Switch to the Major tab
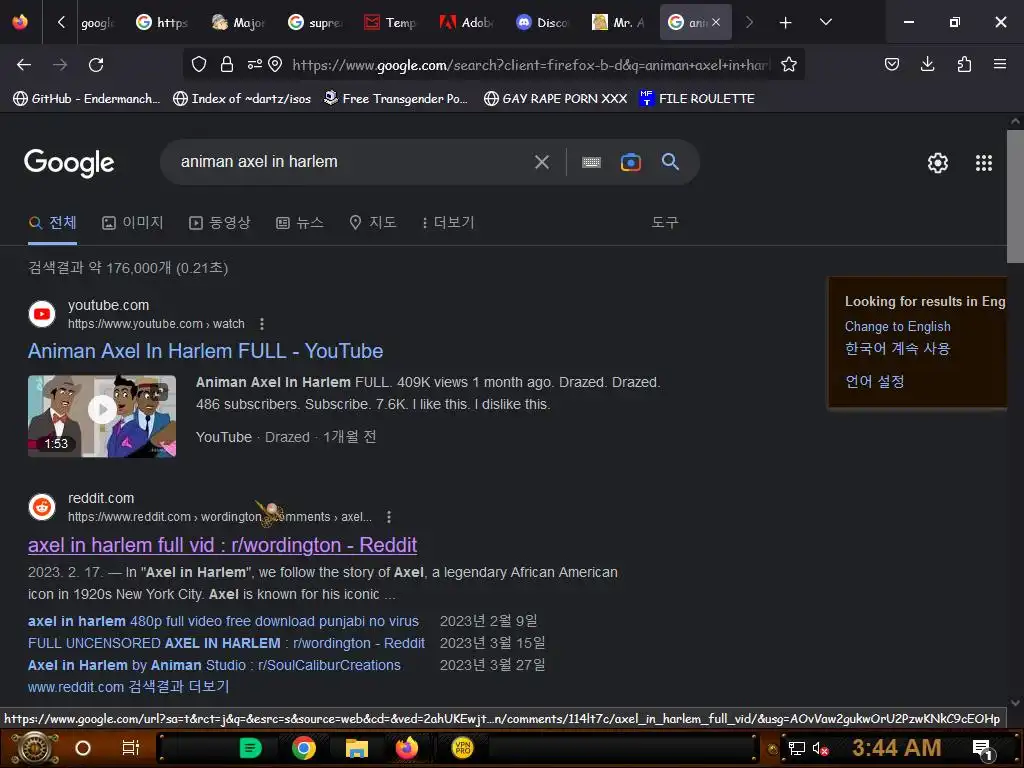Viewport: 1024px width, 768px height. pyautogui.click(x=238, y=23)
